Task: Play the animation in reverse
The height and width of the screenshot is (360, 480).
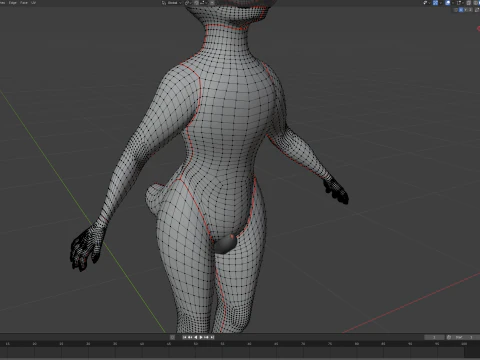Action: 196,337
